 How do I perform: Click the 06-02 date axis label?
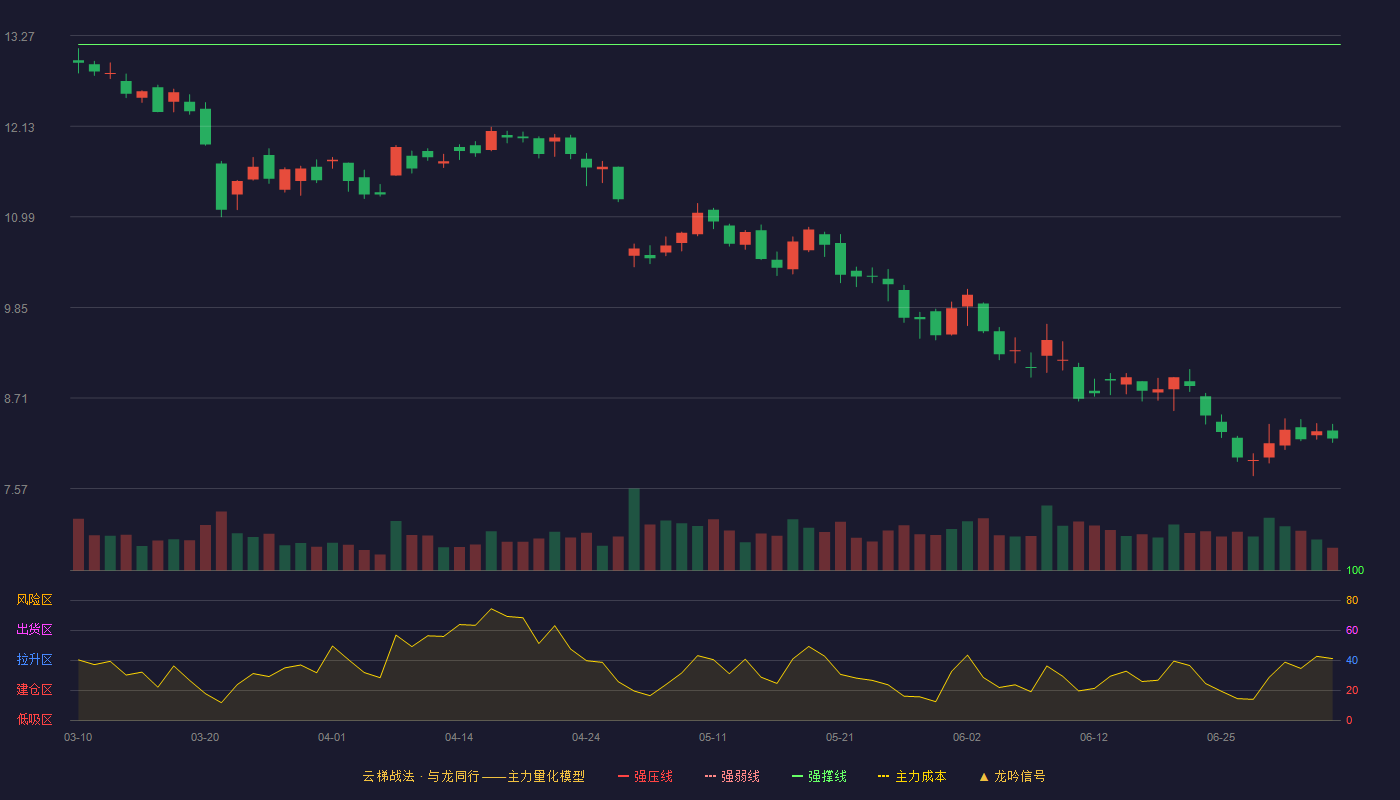coord(967,737)
